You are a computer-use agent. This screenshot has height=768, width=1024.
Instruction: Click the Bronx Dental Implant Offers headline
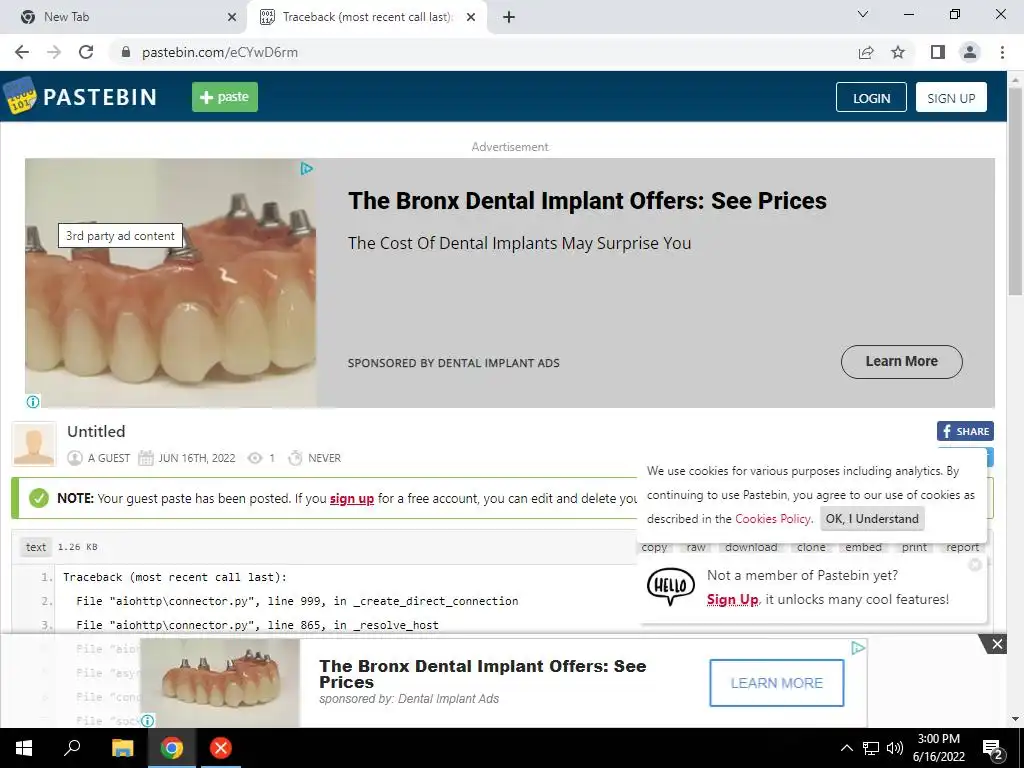[x=587, y=200]
